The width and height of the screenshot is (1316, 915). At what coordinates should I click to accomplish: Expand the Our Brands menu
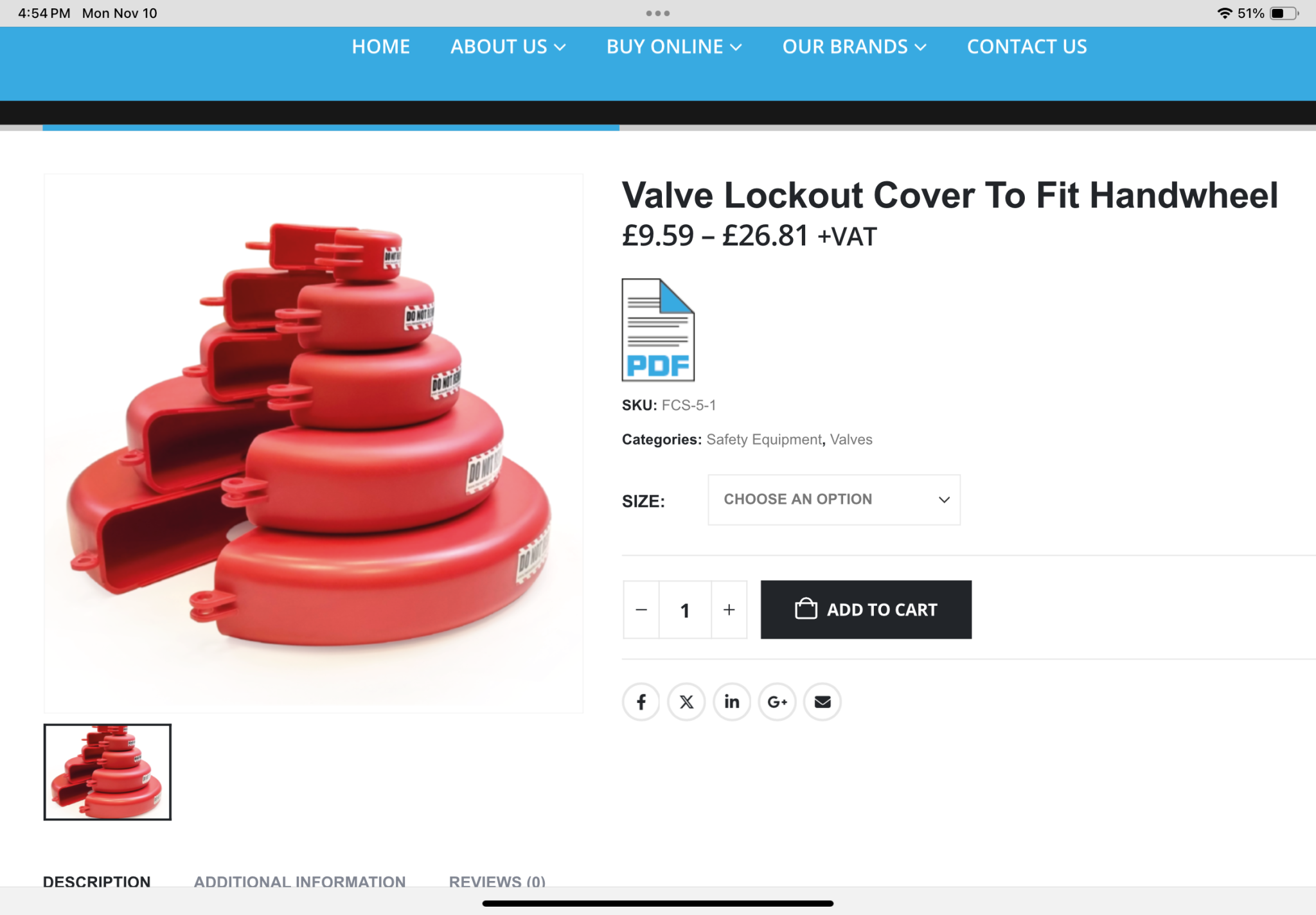855,47
